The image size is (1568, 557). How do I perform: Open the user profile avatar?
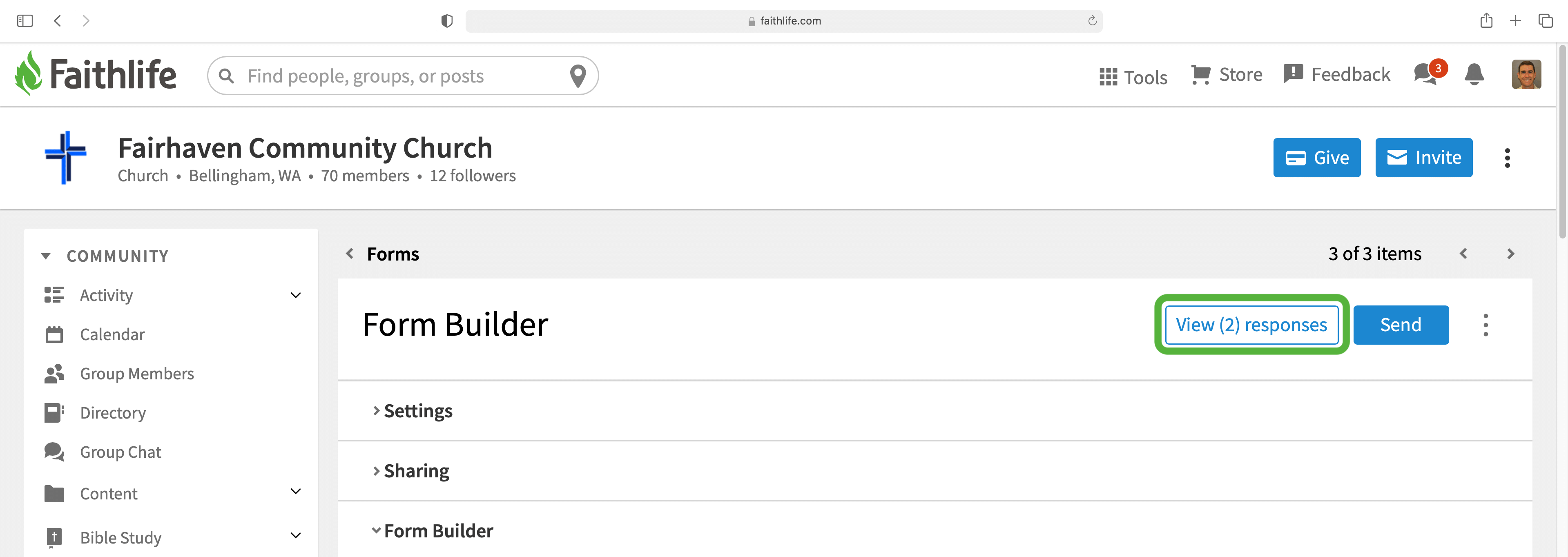click(1526, 74)
